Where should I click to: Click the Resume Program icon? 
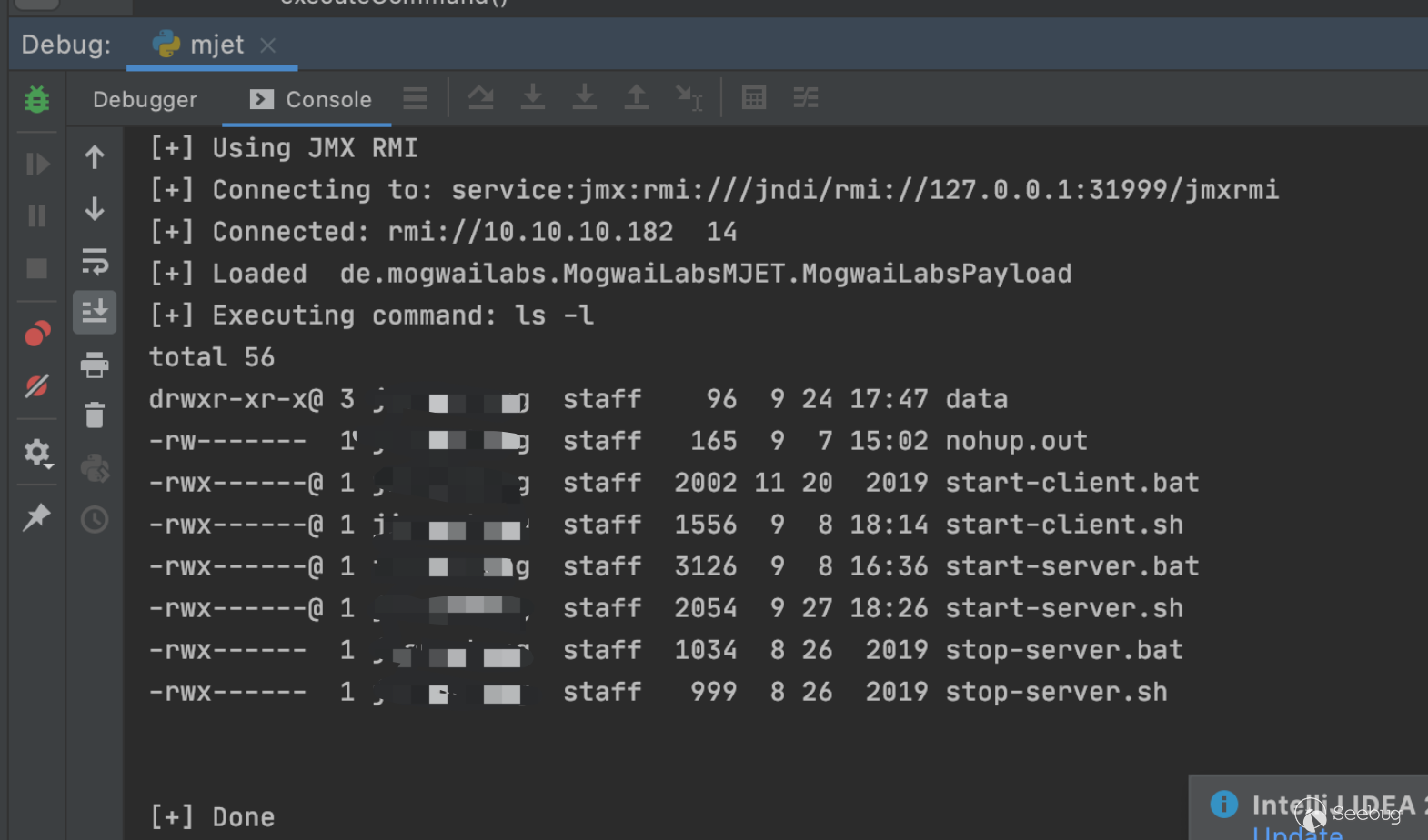pos(37,164)
